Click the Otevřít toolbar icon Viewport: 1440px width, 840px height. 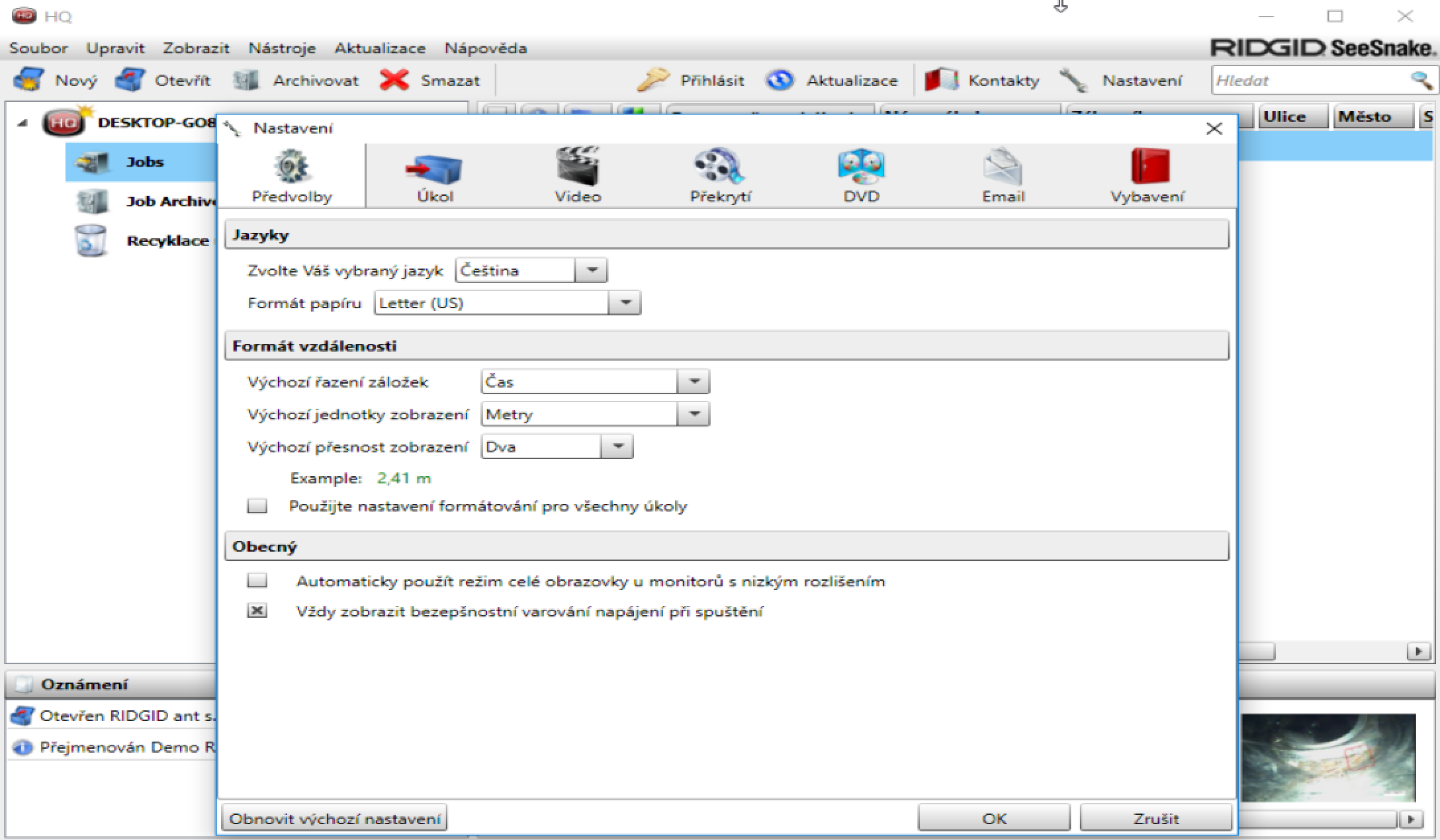pyautogui.click(x=130, y=80)
